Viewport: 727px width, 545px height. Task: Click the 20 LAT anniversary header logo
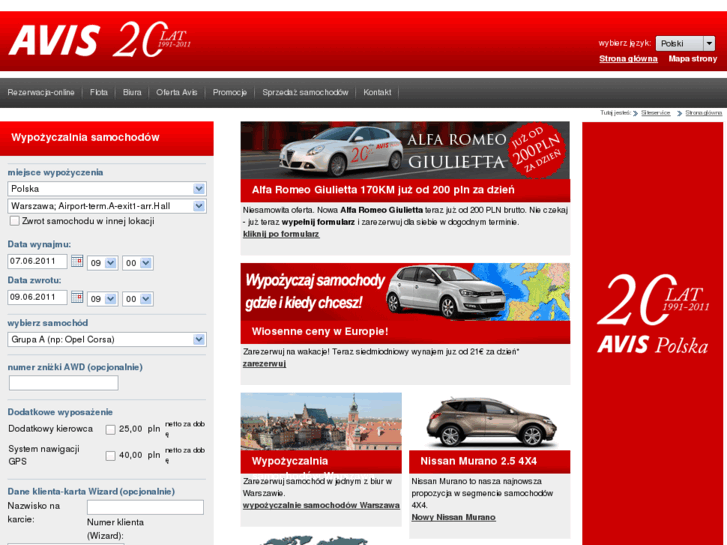(x=151, y=39)
